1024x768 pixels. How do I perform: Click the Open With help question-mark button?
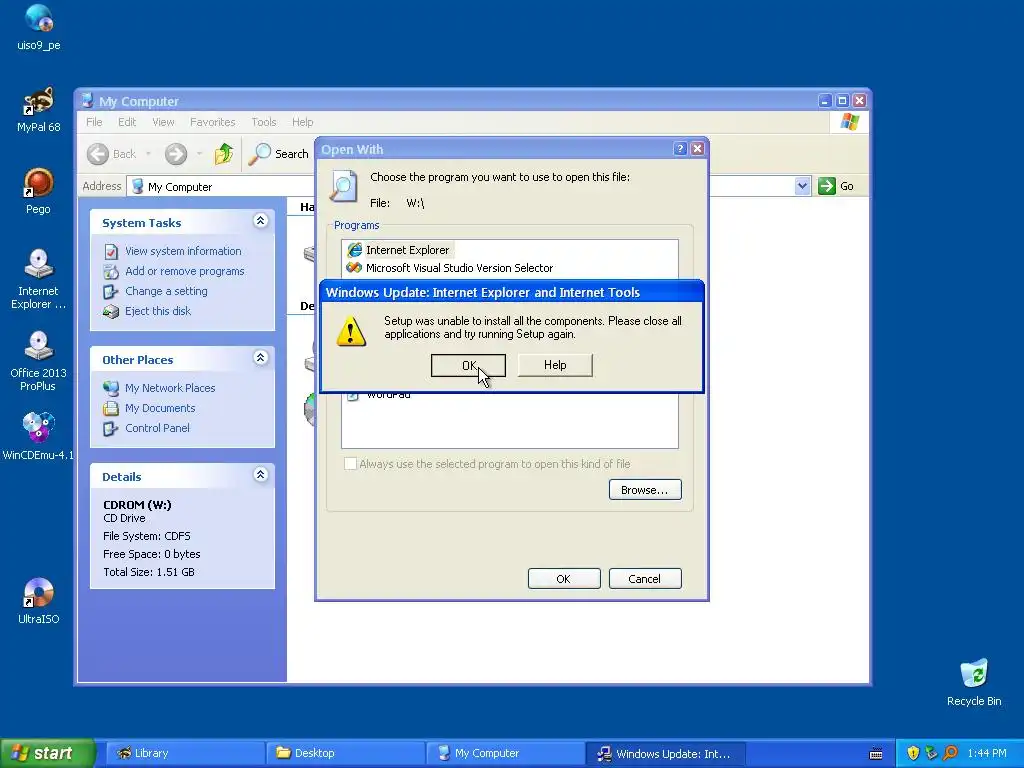[680, 149]
